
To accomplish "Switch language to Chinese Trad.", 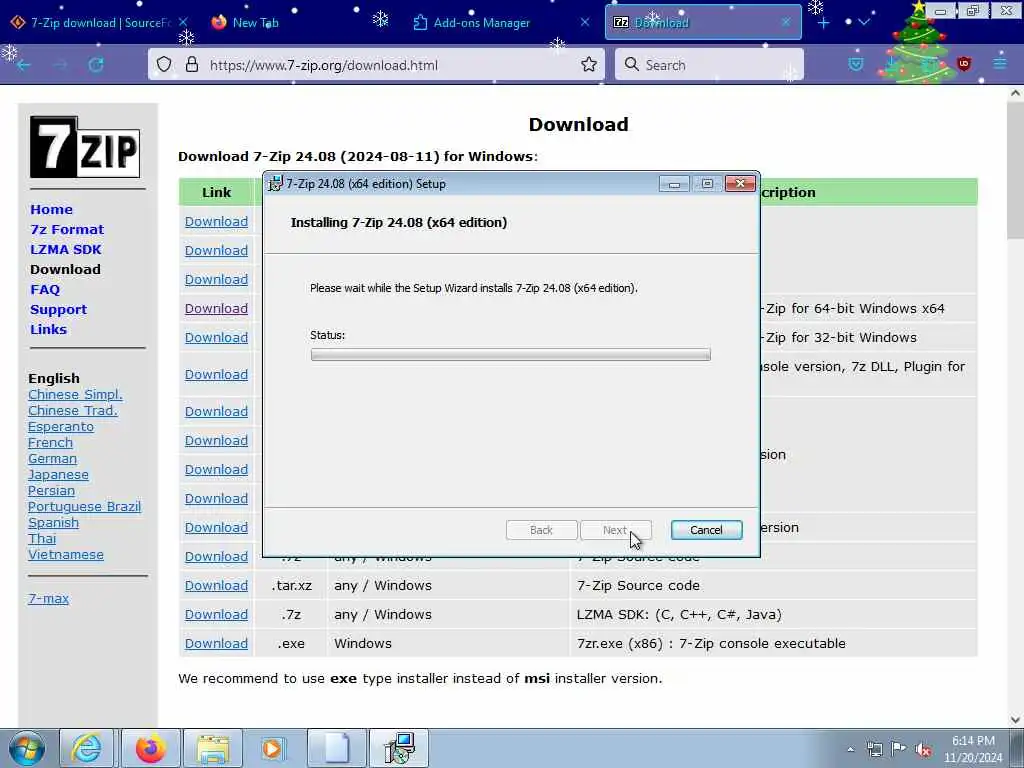I will (x=72, y=411).
